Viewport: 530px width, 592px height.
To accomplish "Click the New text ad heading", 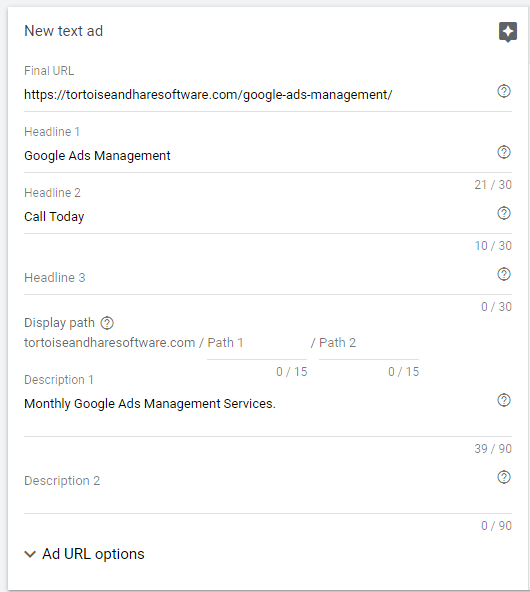I will pyautogui.click(x=63, y=31).
